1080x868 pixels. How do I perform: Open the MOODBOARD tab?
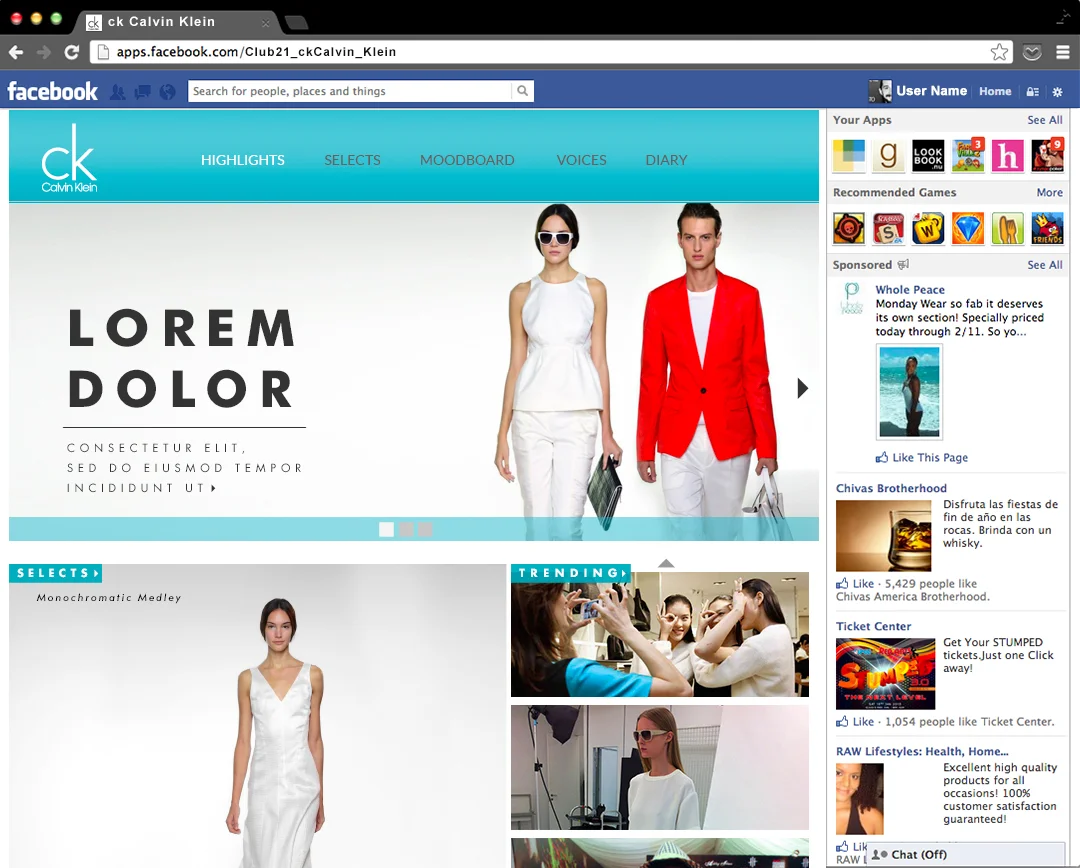[x=467, y=160]
